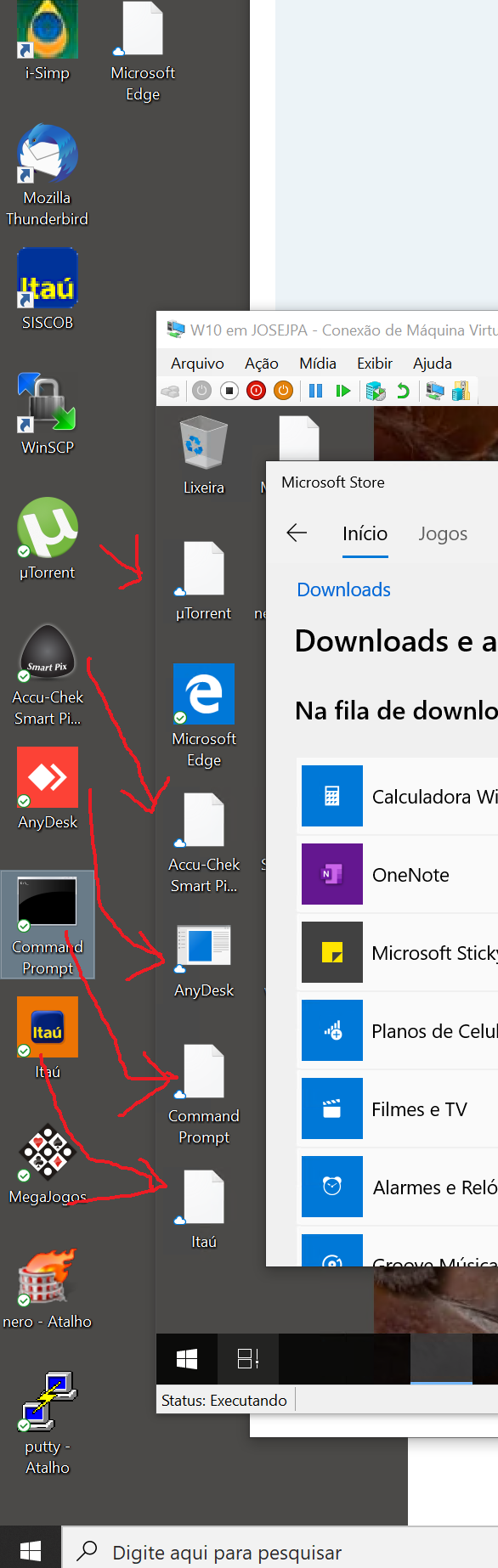This screenshot has height=1568, width=498.
Task: Go back using Store back arrow
Action: click(x=297, y=533)
